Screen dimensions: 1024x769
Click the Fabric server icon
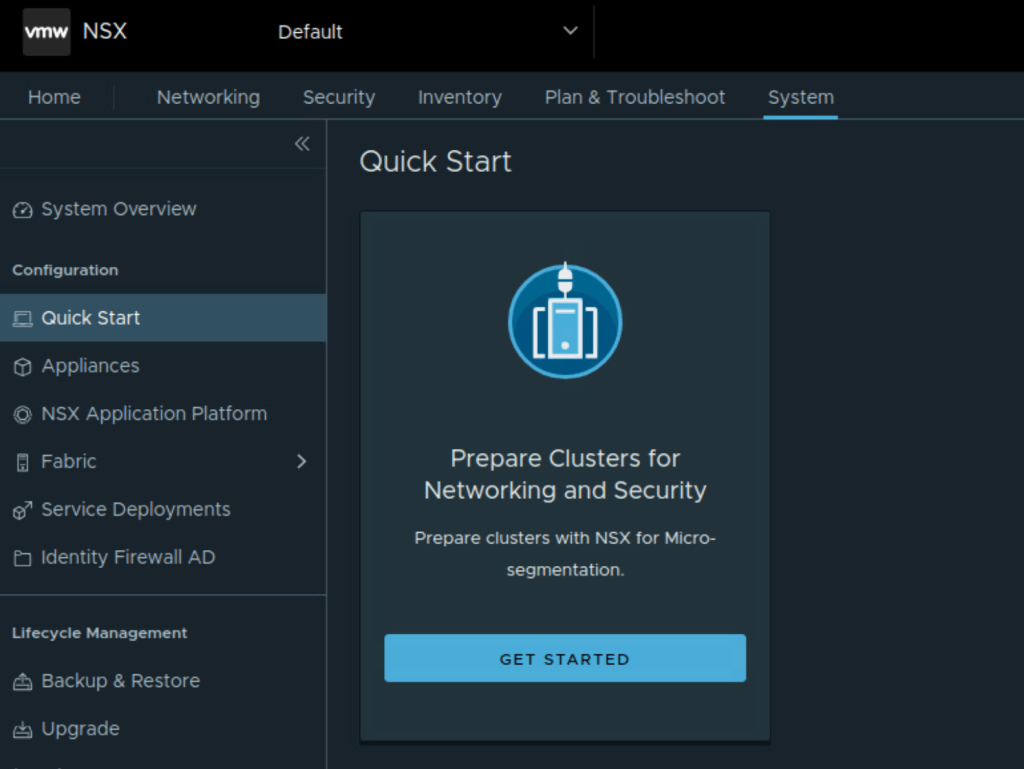tap(22, 462)
